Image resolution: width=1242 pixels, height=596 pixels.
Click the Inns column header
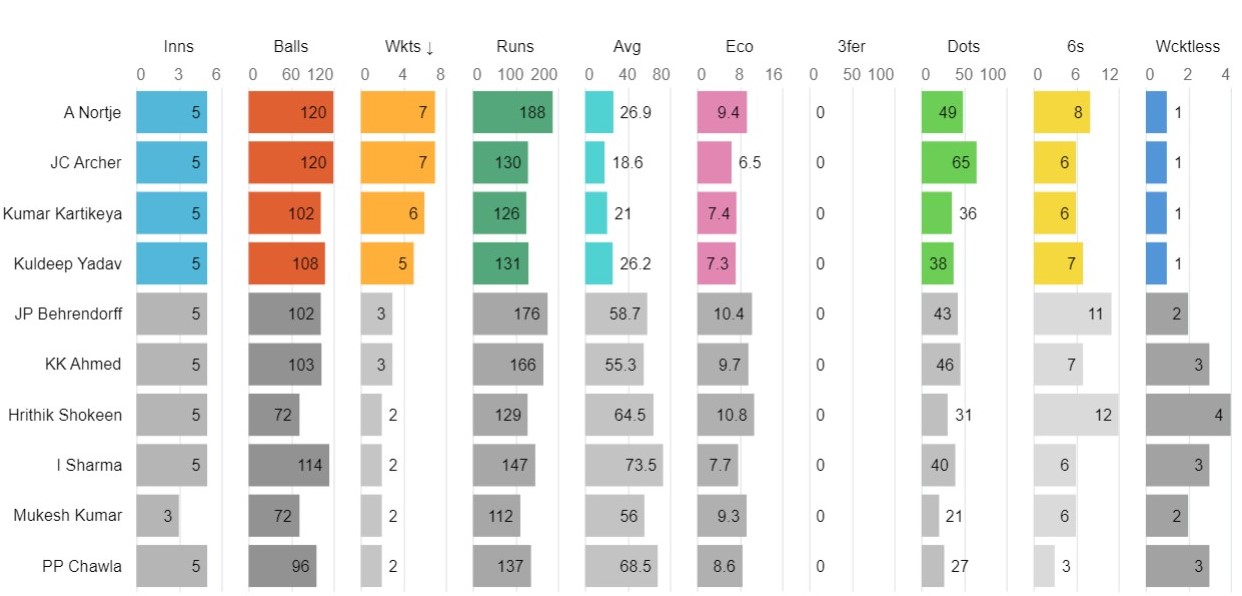click(178, 47)
